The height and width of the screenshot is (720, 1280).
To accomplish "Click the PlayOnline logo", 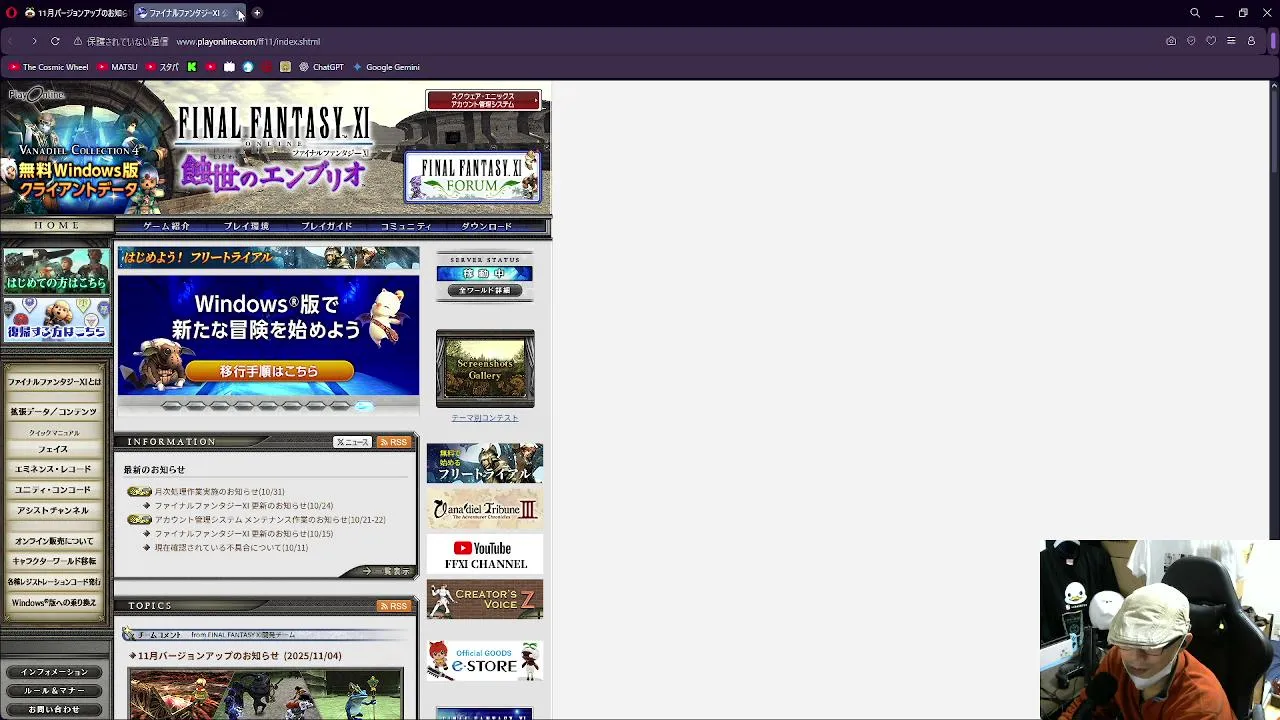I will tap(37, 95).
